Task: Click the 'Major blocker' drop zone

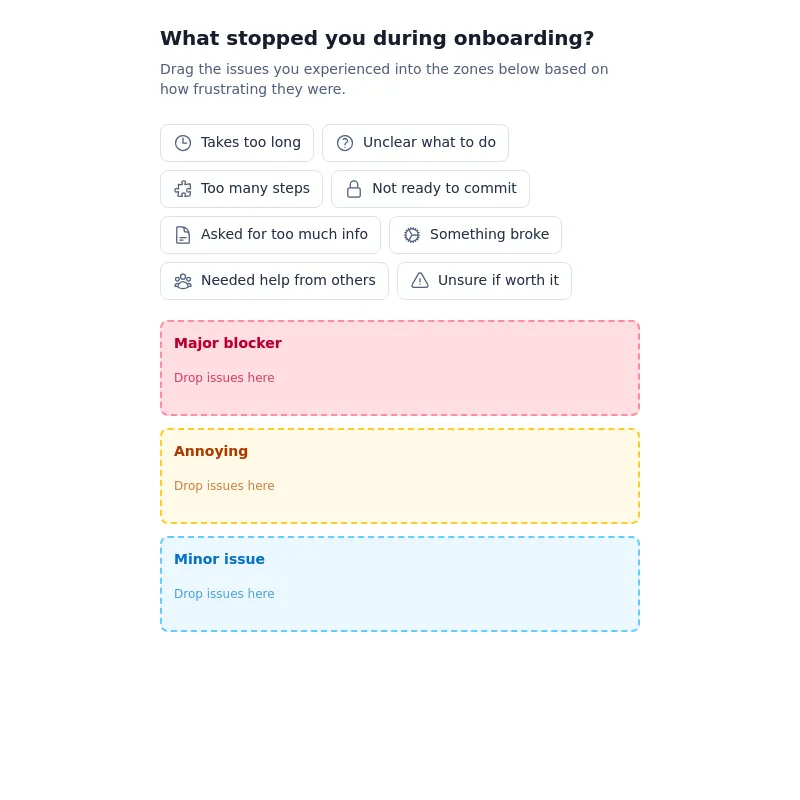Action: (x=400, y=367)
